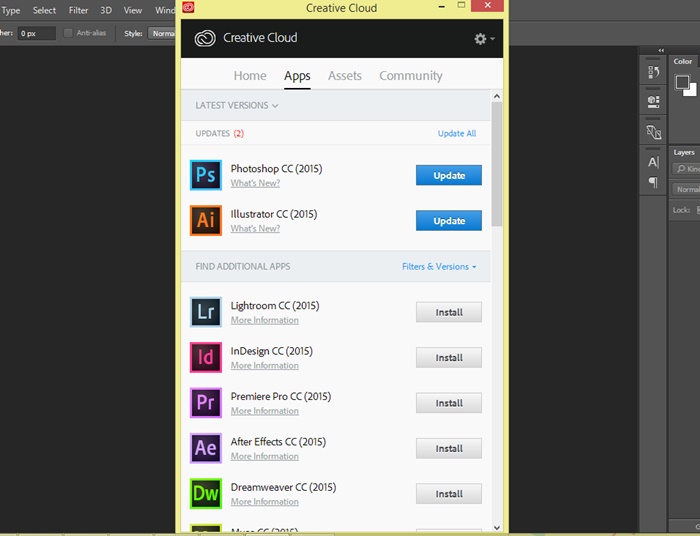The height and width of the screenshot is (536, 700).
Task: Select the Layers panel tab
Action: pos(683,153)
